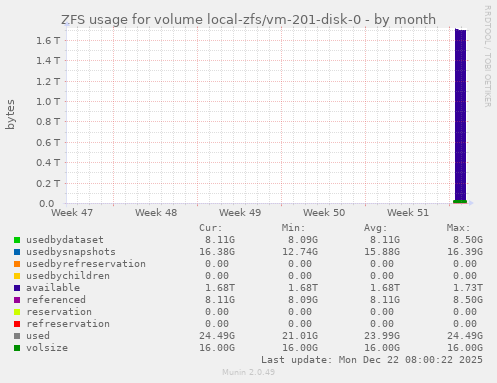This screenshot has width=497, height=383.
Task: Select the reservation legend label
Action: click(x=59, y=312)
